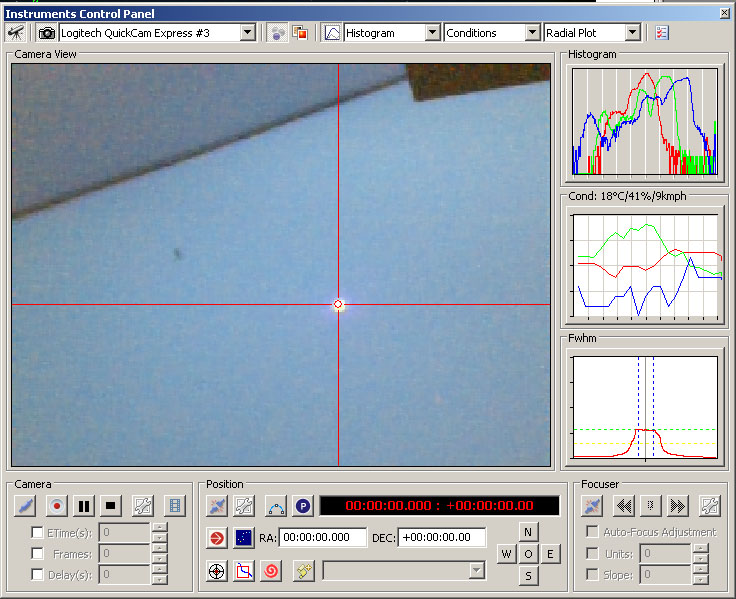Click the blue P park button
Viewport: 736px width, 599px height.
click(x=302, y=506)
